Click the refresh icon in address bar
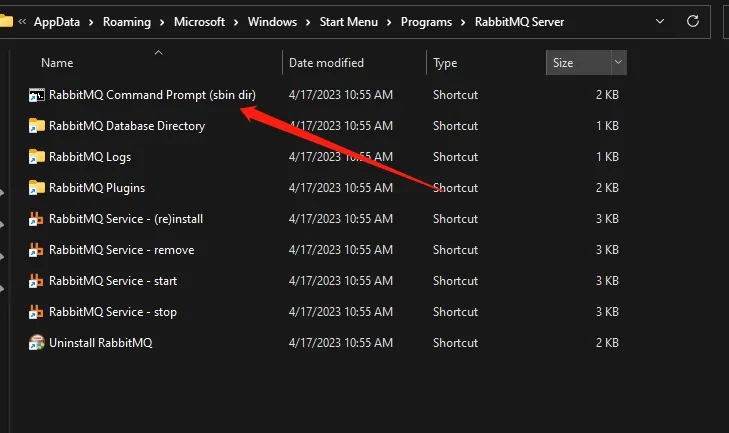Viewport: 729px width, 433px height. (693, 21)
